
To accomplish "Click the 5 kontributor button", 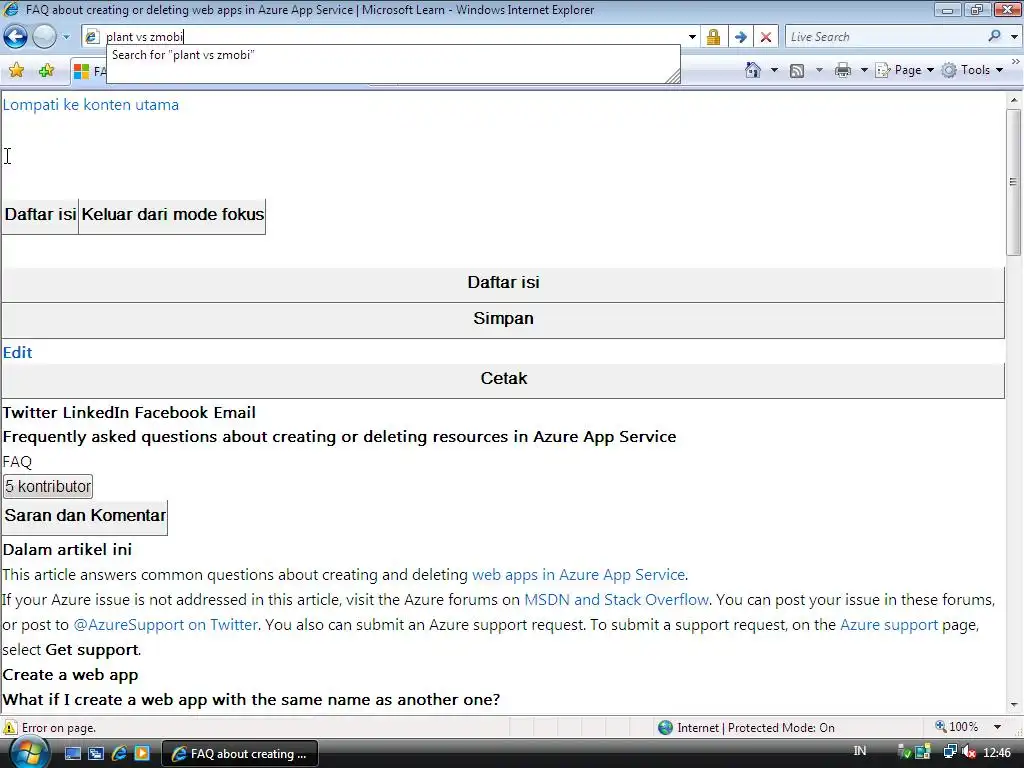I will coord(48,487).
